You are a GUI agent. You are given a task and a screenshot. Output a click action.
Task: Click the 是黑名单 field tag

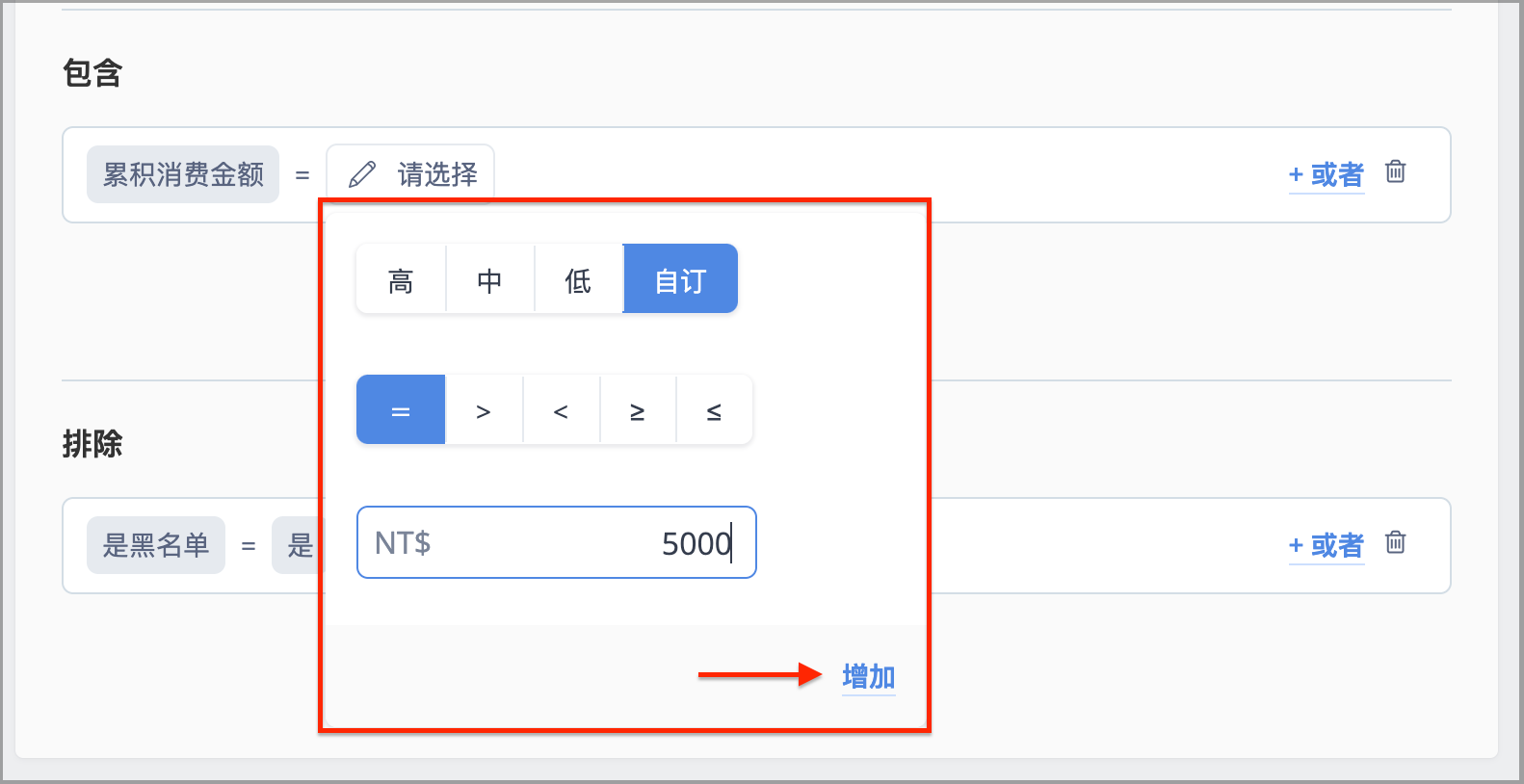pos(156,545)
